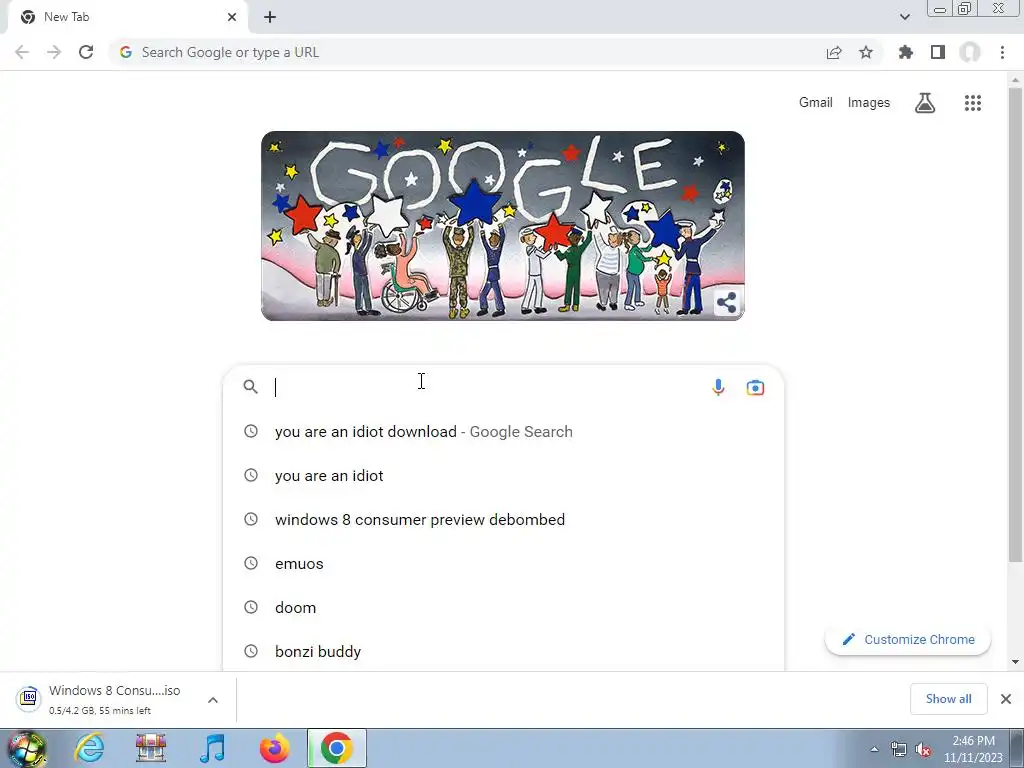Open the store icon on taskbar

(x=151, y=748)
